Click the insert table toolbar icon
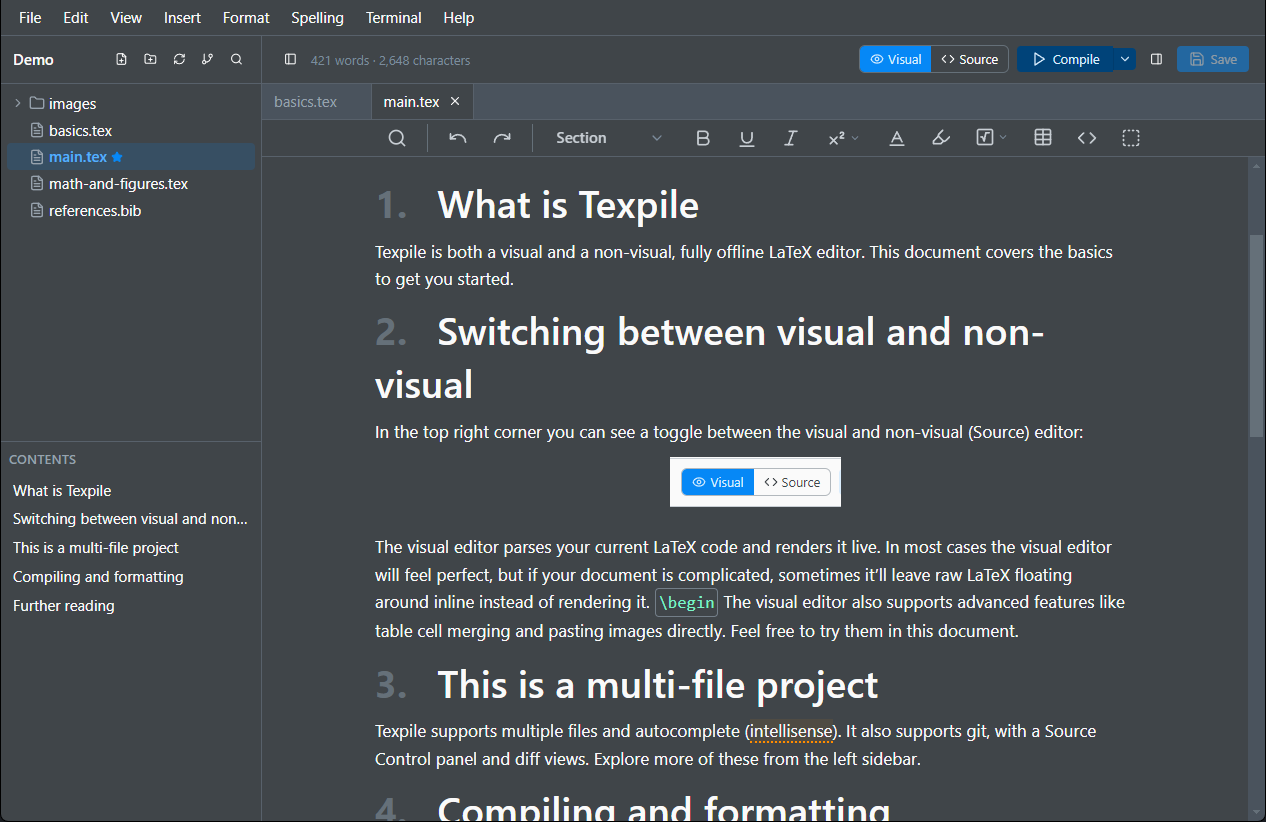 coord(1043,138)
